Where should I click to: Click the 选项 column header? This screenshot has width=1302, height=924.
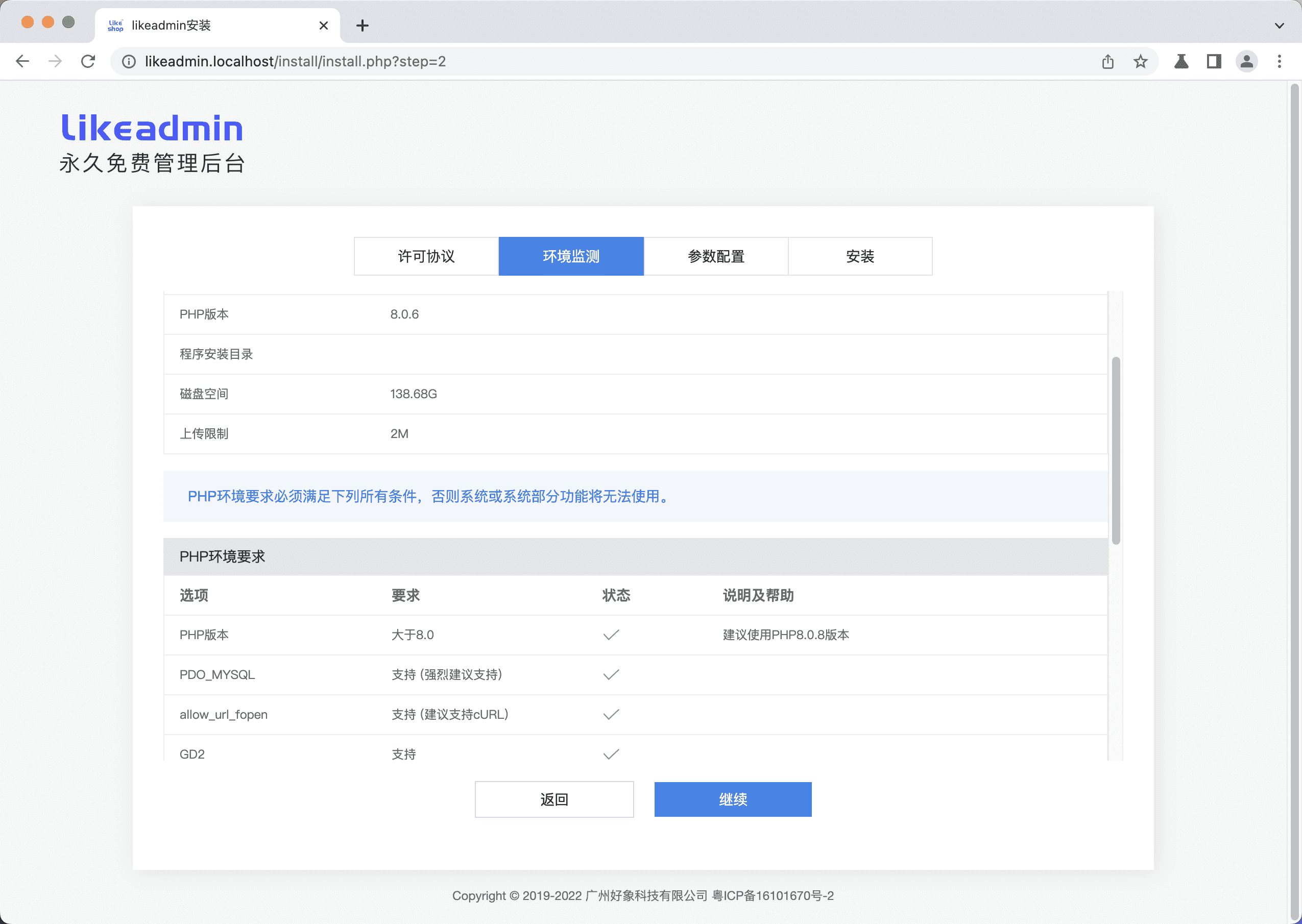point(194,595)
